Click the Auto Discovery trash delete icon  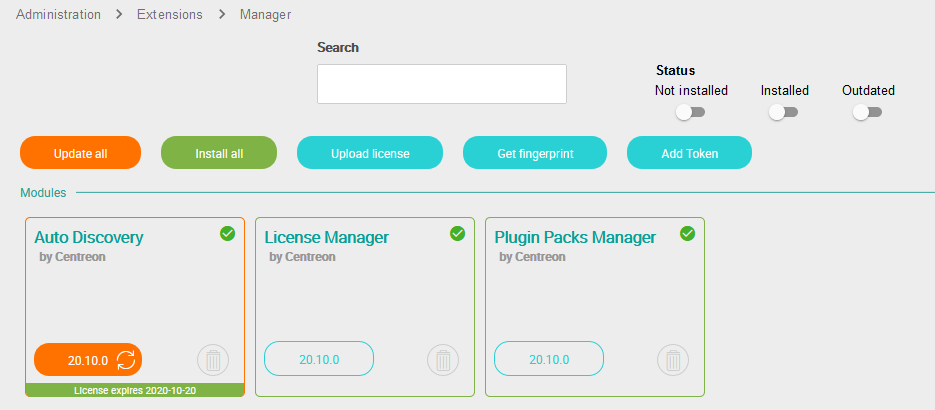(213, 359)
